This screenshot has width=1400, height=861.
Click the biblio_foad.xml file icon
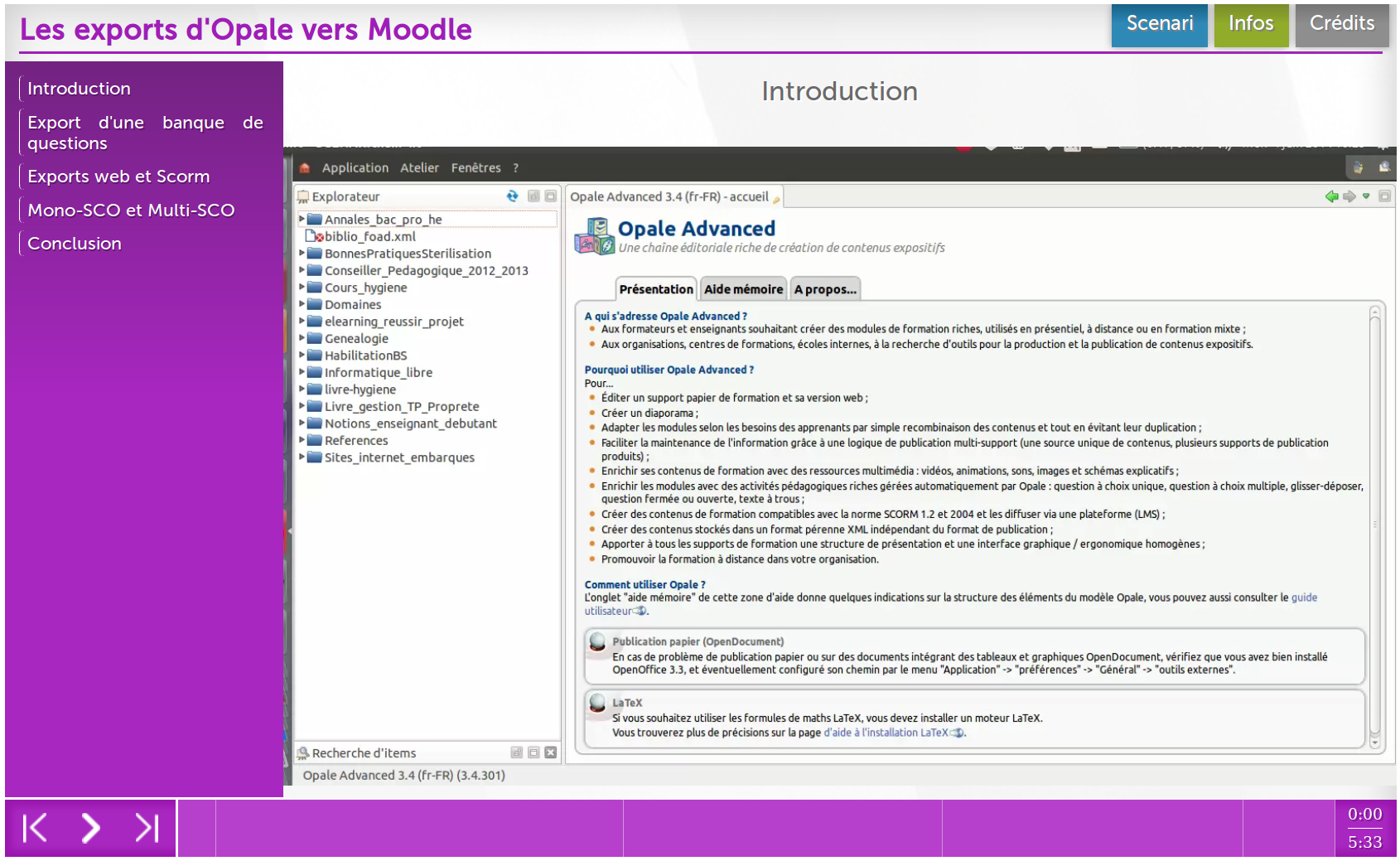tap(314, 236)
